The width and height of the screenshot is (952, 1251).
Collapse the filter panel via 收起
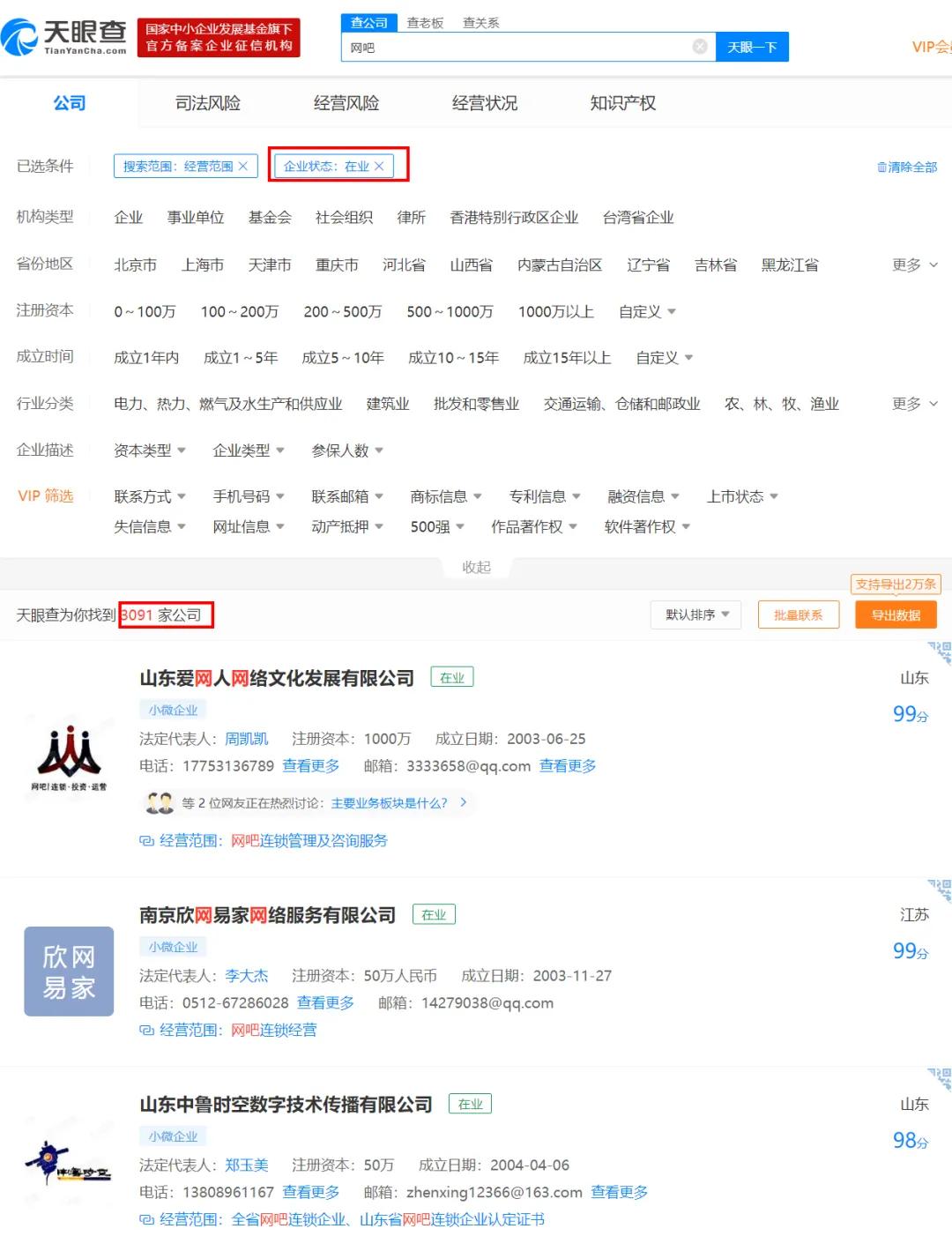(x=476, y=567)
